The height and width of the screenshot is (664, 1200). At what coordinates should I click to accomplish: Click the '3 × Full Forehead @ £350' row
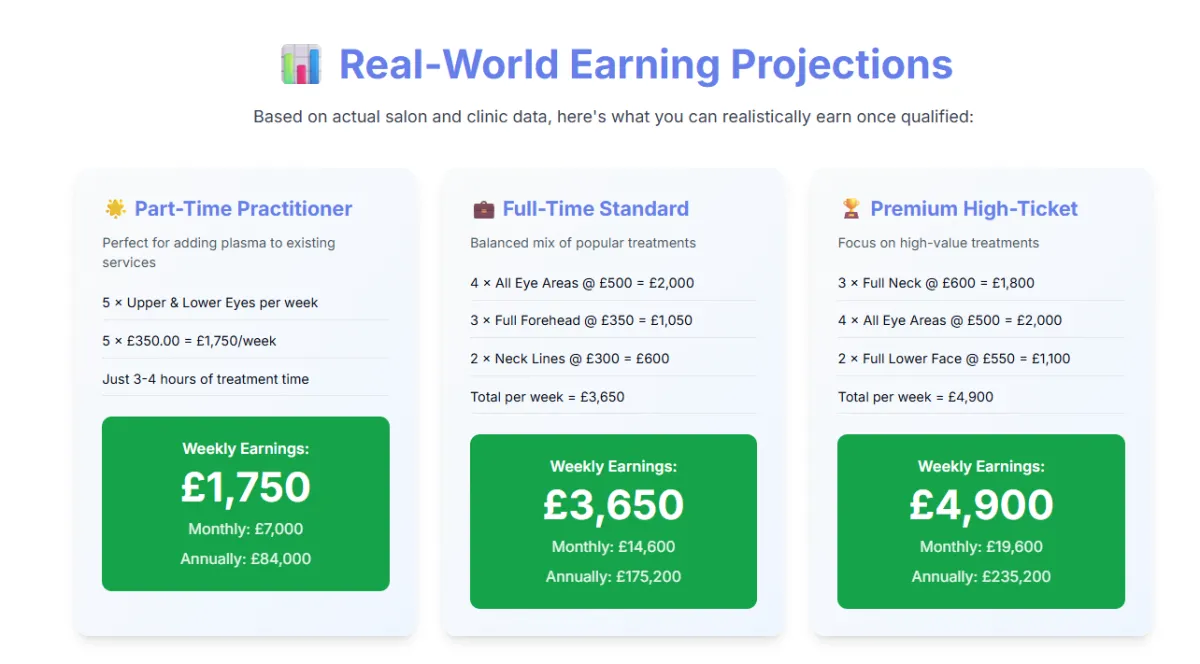(581, 320)
